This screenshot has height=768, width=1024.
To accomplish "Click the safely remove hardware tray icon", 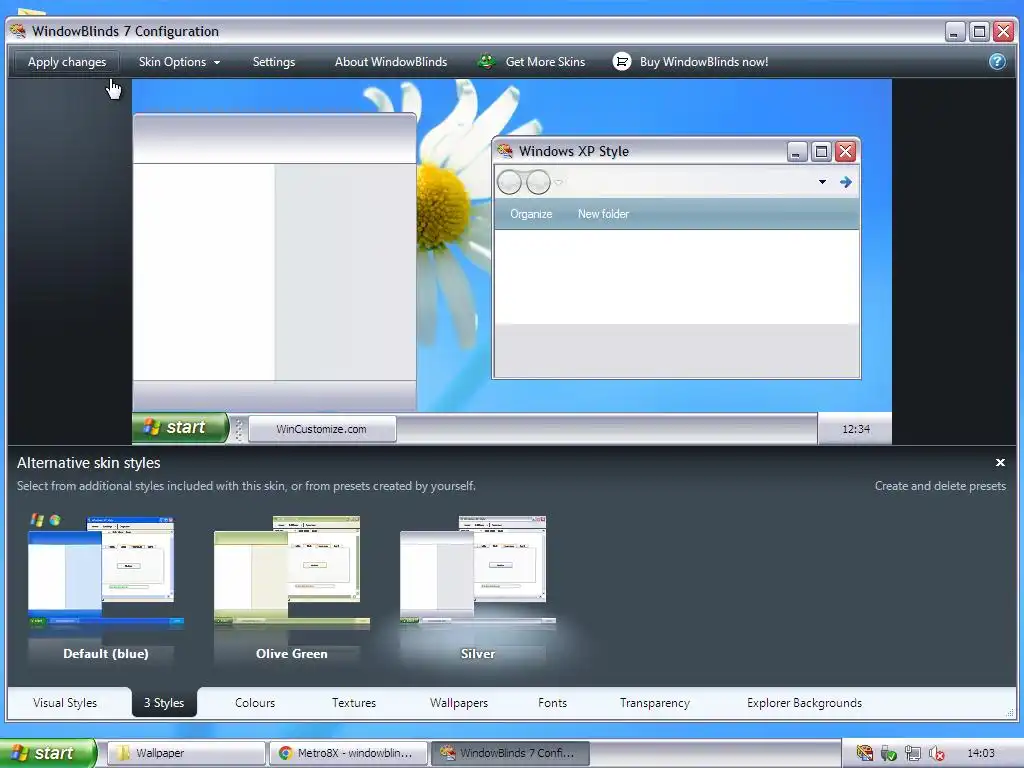I will coord(889,754).
